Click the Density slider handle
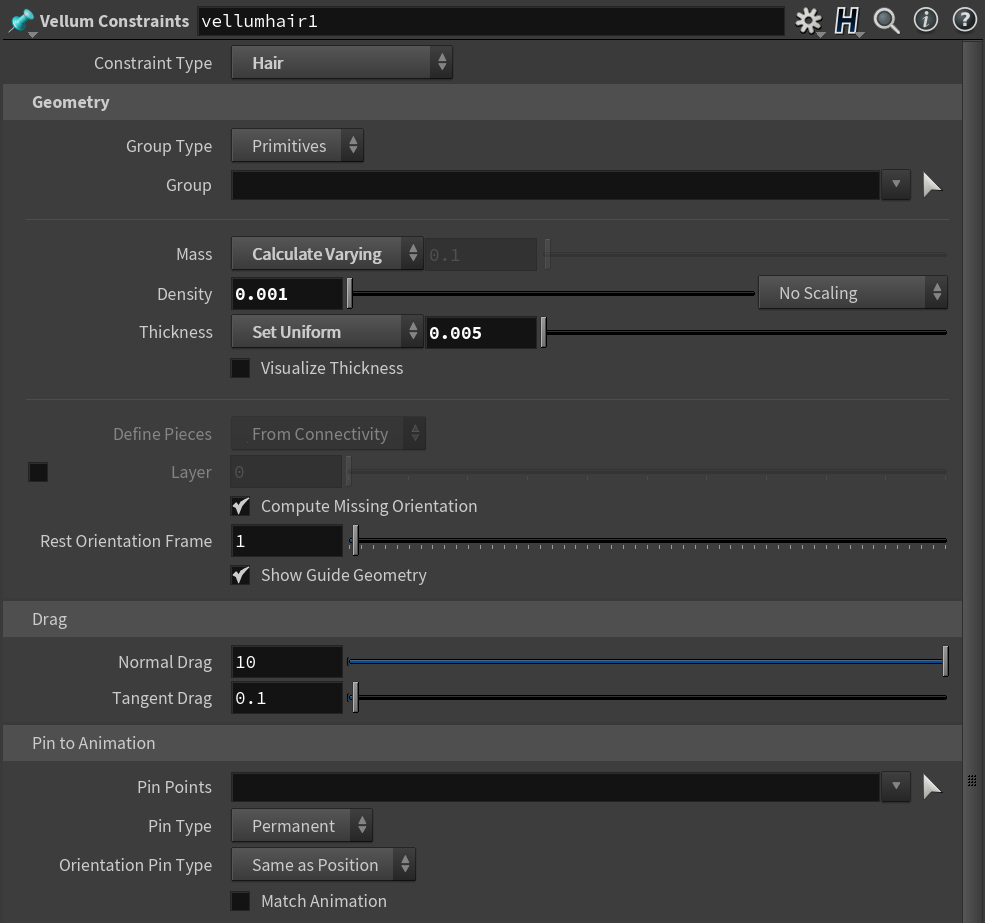 point(350,293)
